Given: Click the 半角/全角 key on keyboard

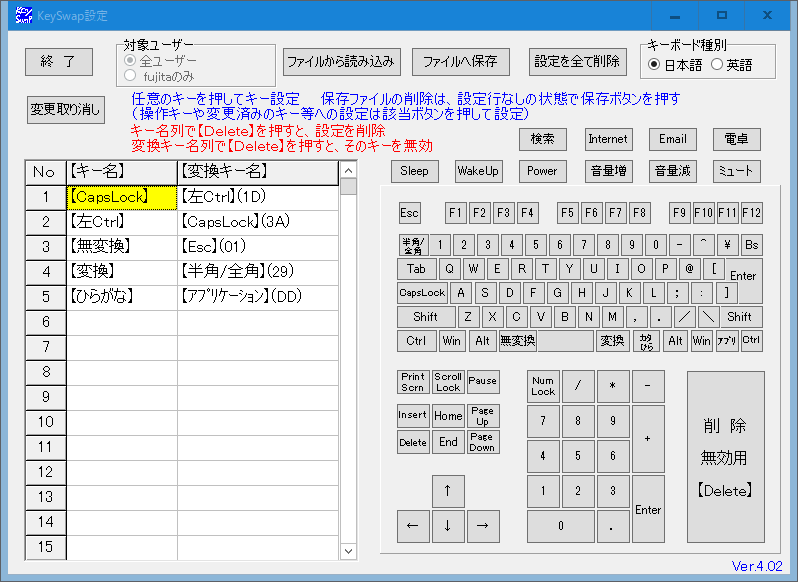Looking at the screenshot, I should pos(411,244).
